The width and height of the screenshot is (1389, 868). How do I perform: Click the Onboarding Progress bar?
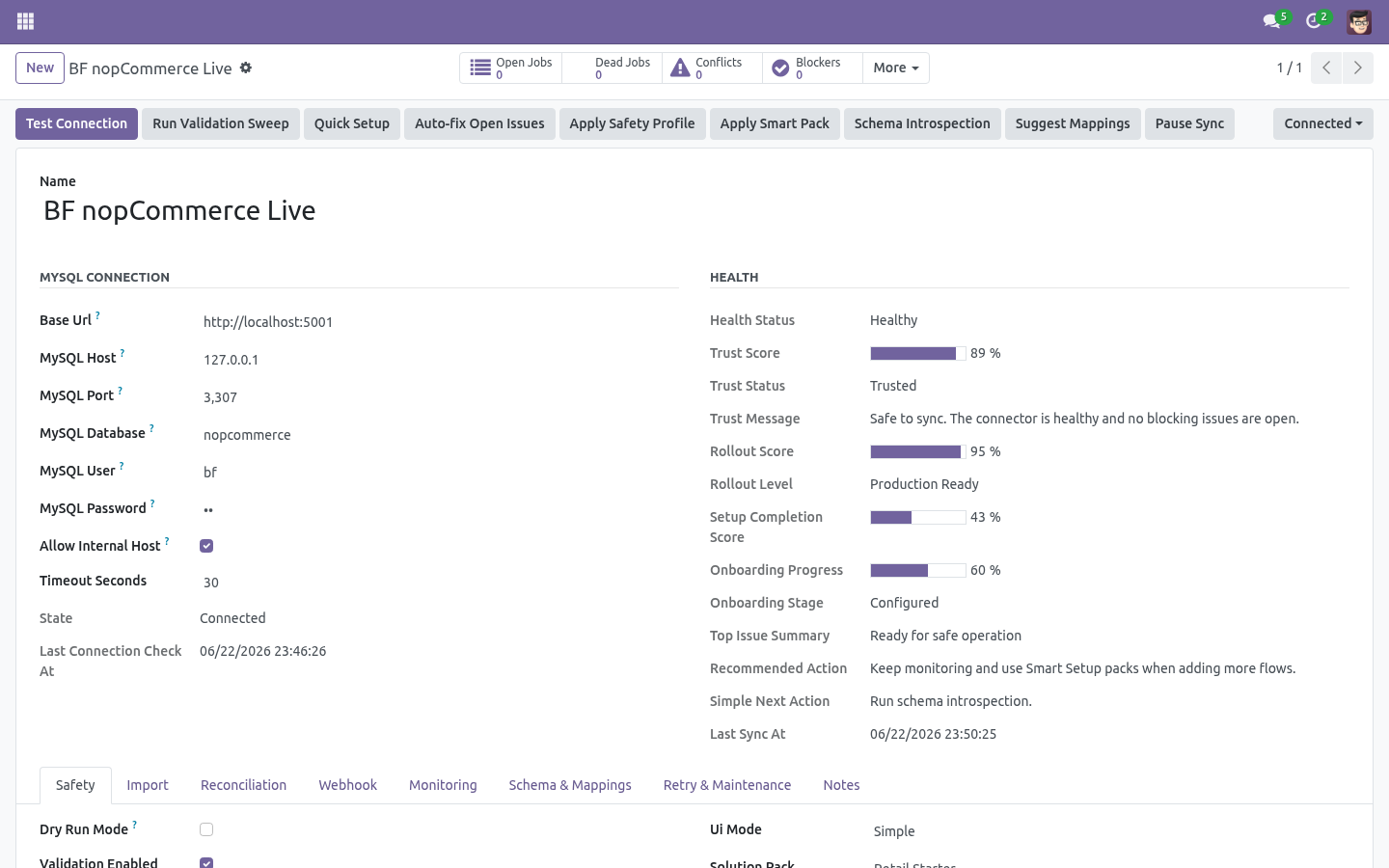(x=918, y=570)
